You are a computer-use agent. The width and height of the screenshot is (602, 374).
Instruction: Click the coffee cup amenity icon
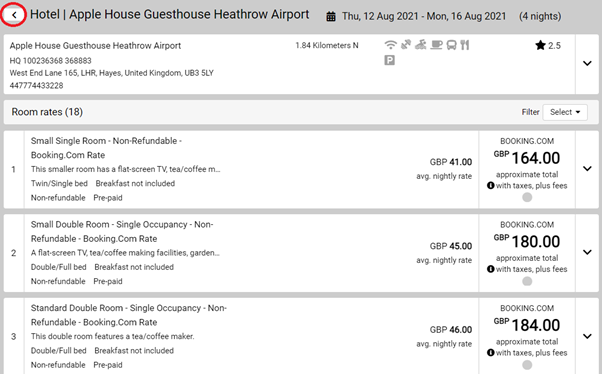coord(436,45)
